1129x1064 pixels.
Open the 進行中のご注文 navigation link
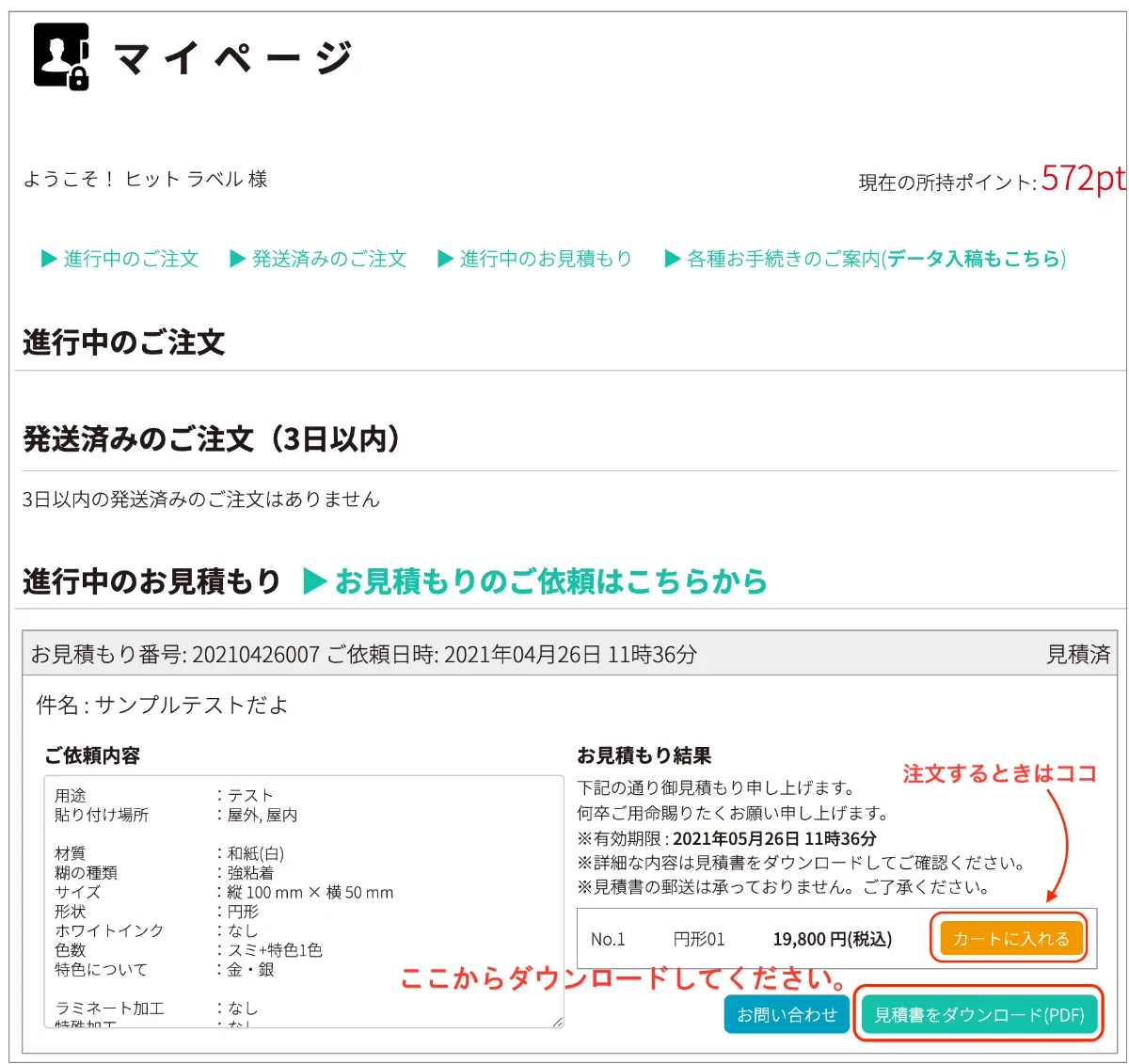point(129,259)
